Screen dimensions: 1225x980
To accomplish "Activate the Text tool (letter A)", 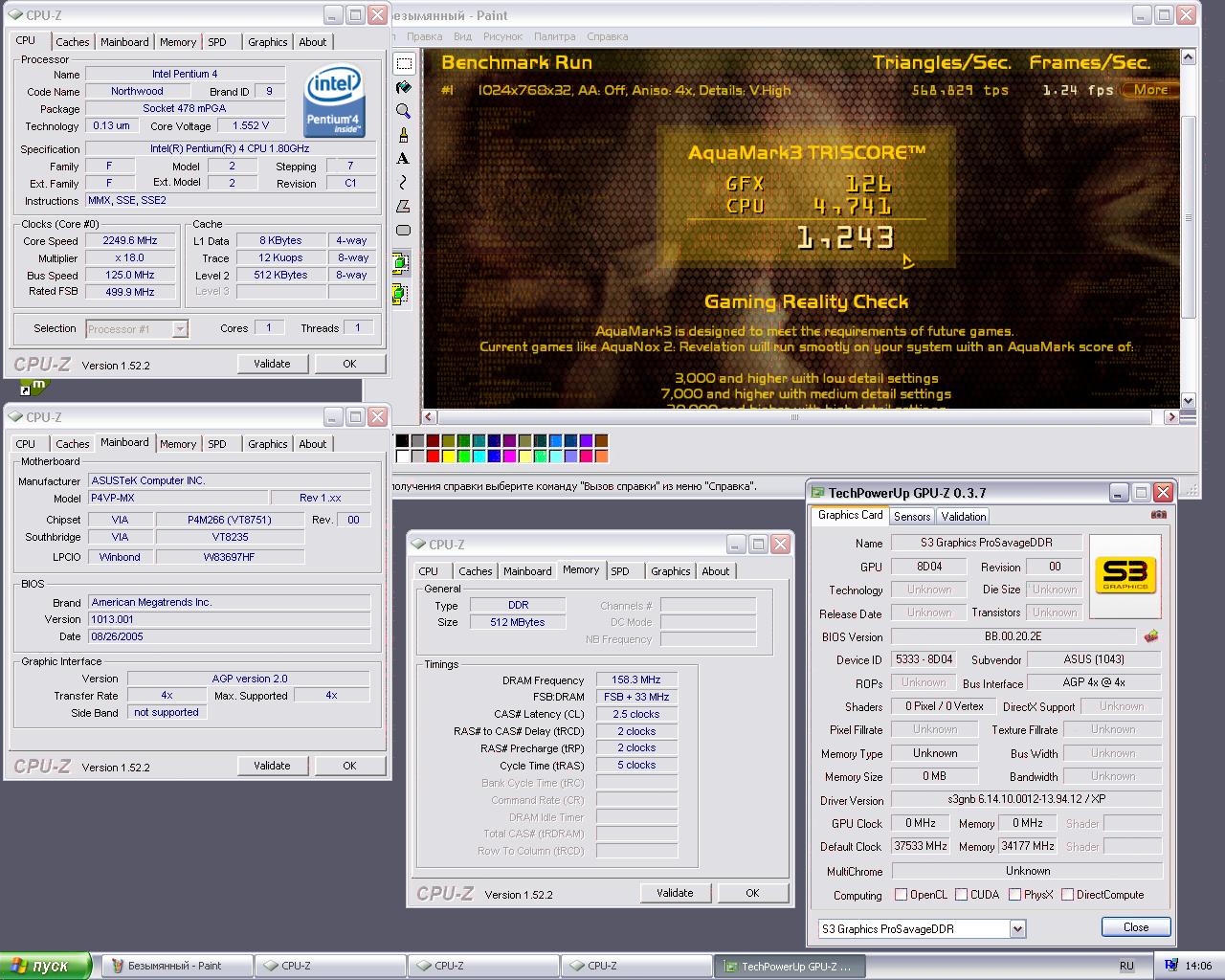I will coord(404,159).
